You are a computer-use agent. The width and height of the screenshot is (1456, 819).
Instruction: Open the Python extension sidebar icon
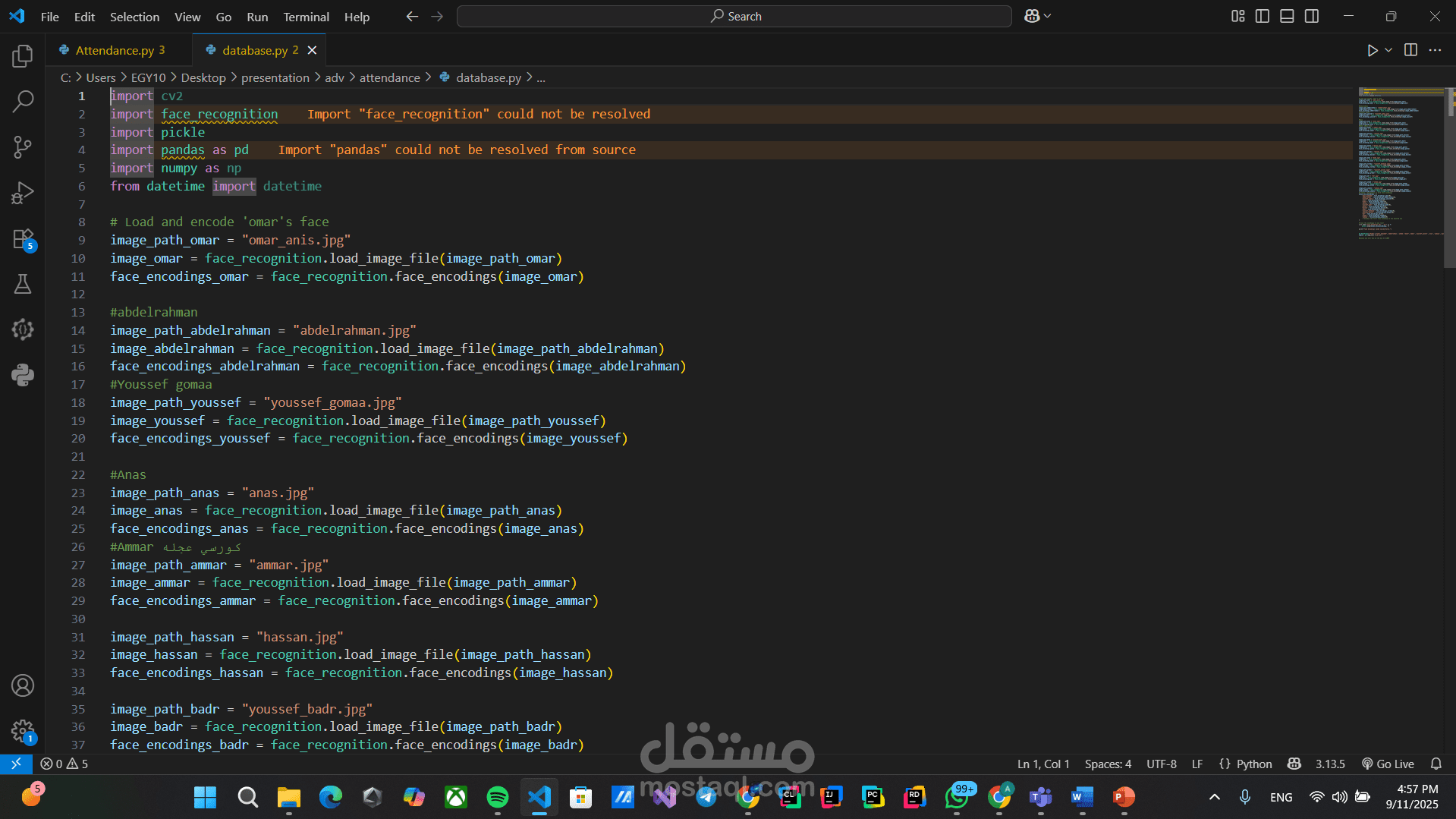coord(23,375)
